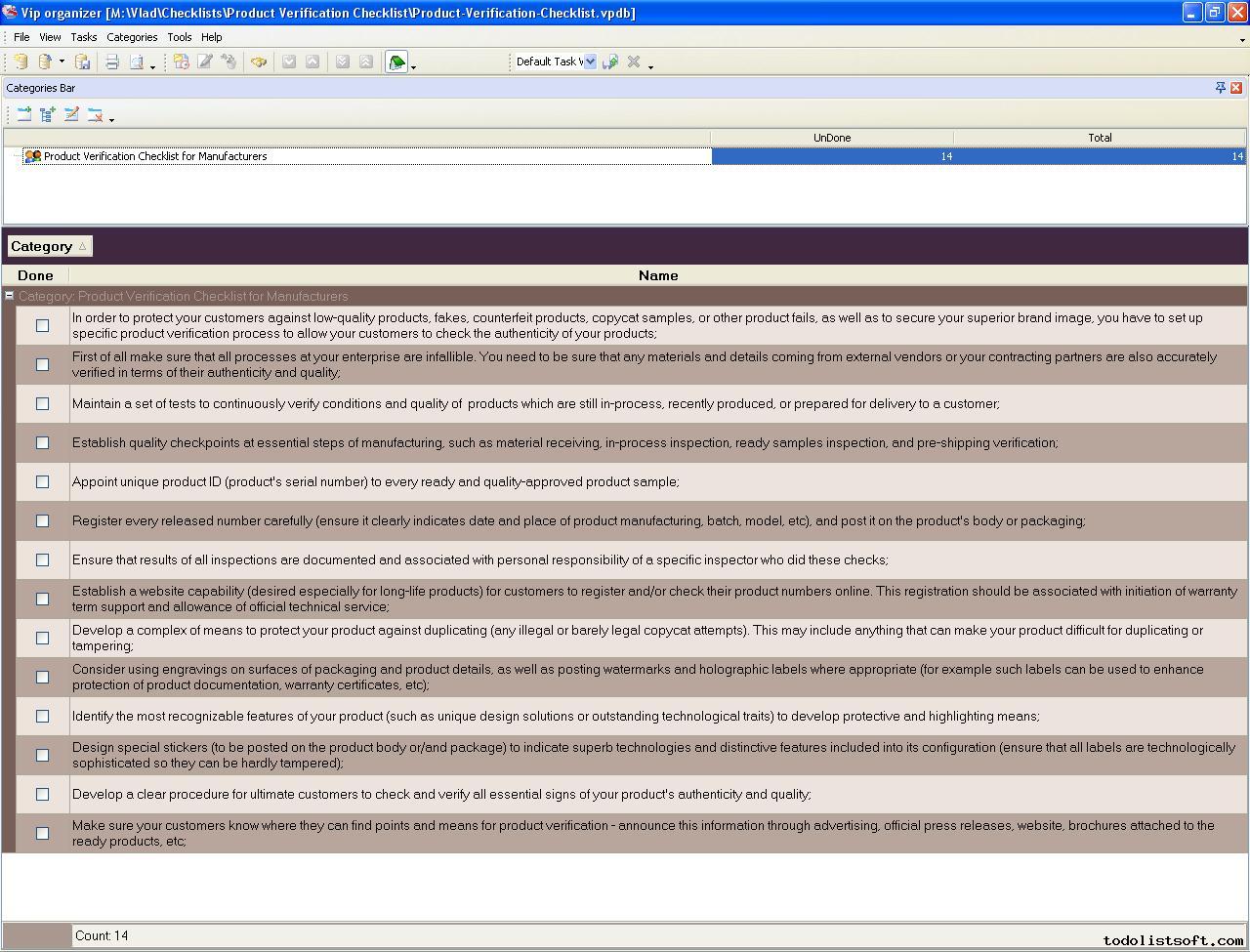Click the green book icon in the toolbar
1250x952 pixels.
pyautogui.click(x=396, y=62)
